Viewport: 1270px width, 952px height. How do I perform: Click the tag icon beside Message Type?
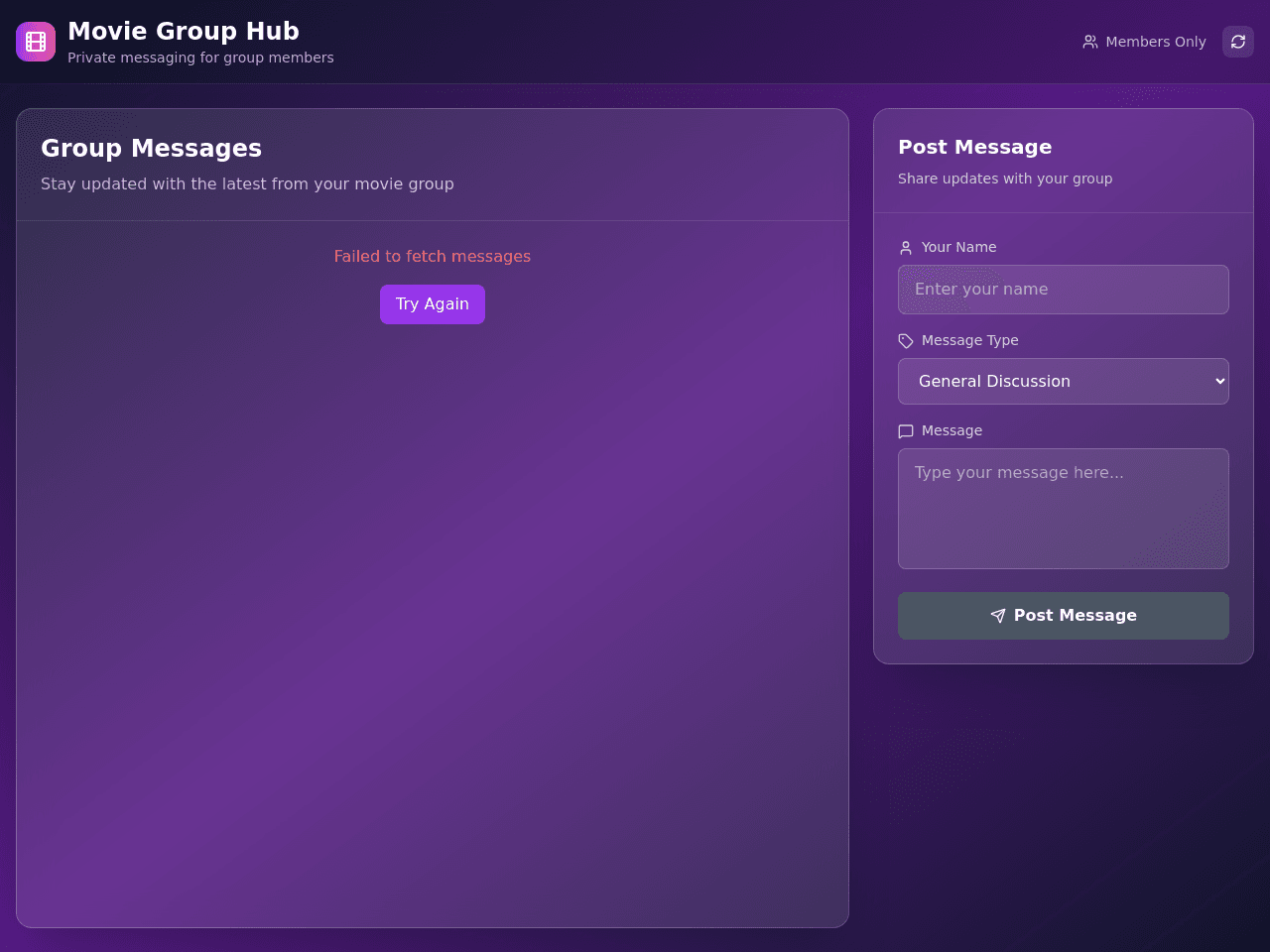[x=906, y=341]
